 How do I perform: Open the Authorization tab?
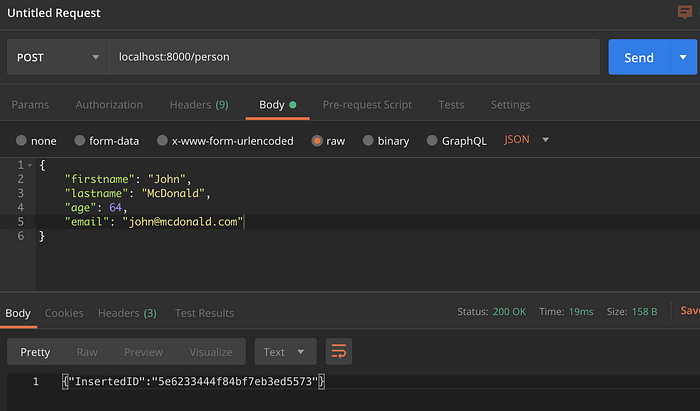pos(109,104)
